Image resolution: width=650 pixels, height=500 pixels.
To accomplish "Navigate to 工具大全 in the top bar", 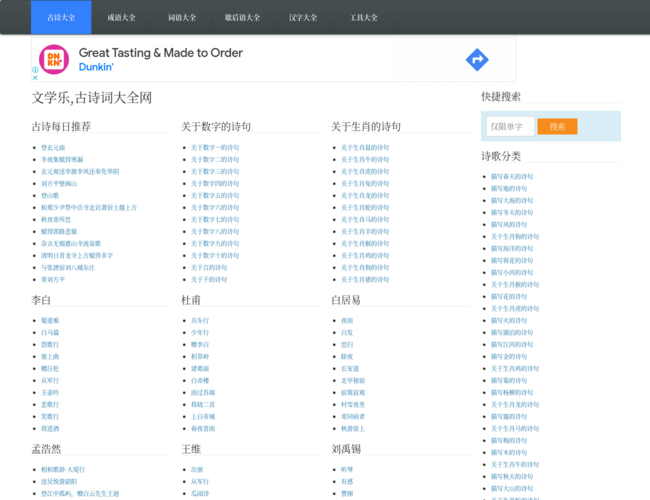I will 364,17.
